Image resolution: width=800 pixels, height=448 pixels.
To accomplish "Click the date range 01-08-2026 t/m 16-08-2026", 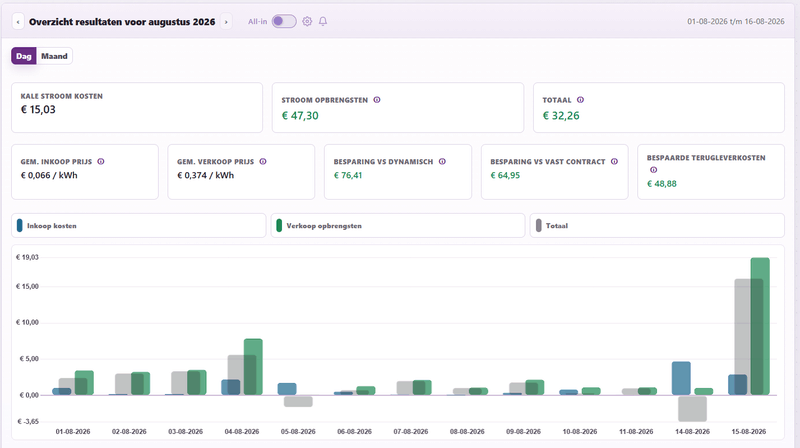I will [736, 21].
